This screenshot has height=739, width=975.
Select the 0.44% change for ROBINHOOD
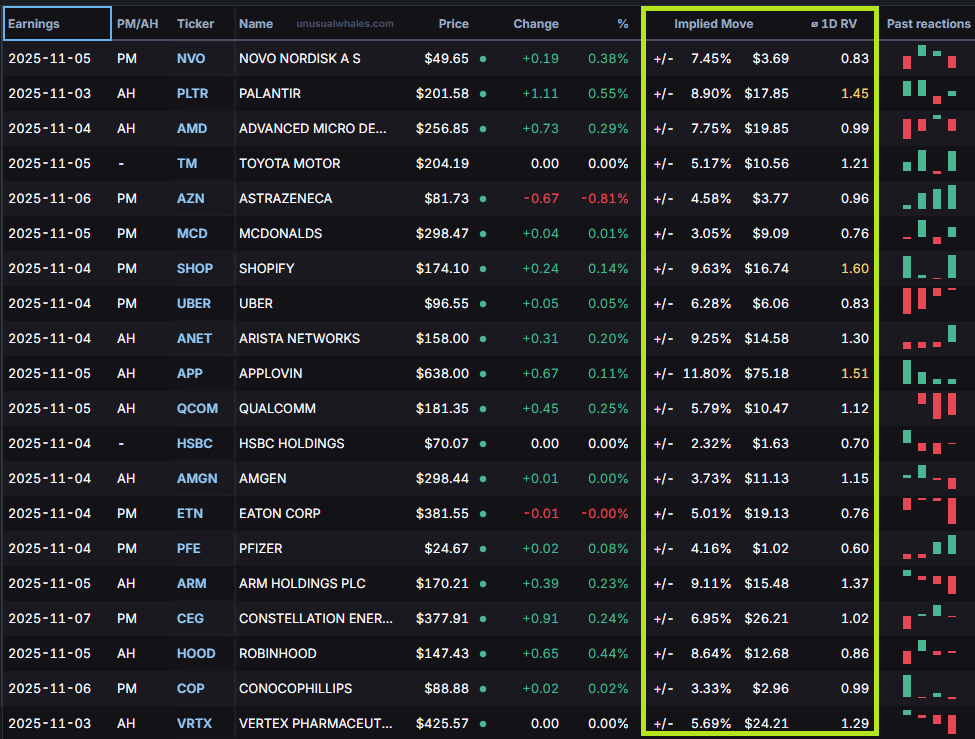[608, 653]
